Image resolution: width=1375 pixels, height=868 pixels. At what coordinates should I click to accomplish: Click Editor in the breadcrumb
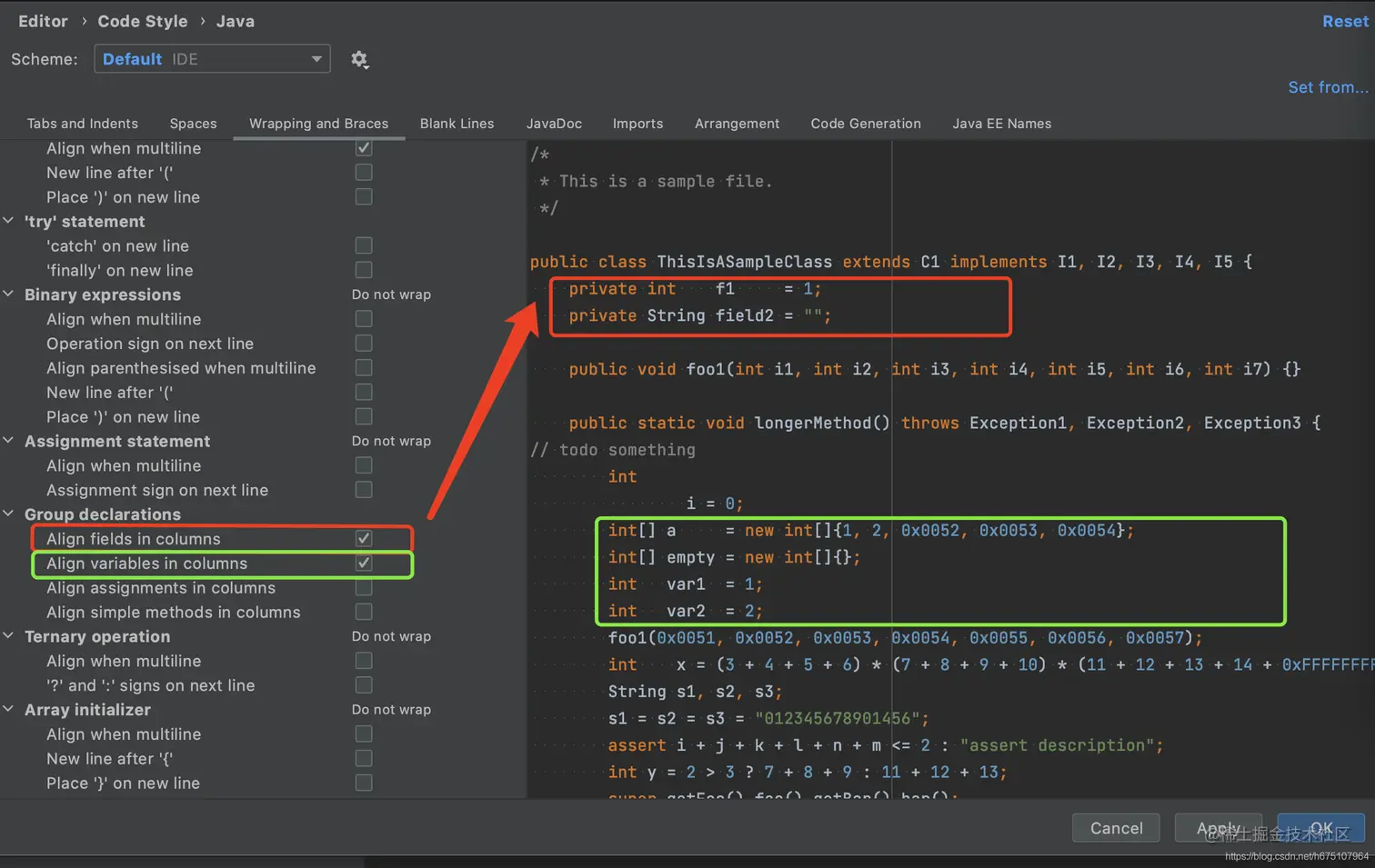pyautogui.click(x=43, y=21)
